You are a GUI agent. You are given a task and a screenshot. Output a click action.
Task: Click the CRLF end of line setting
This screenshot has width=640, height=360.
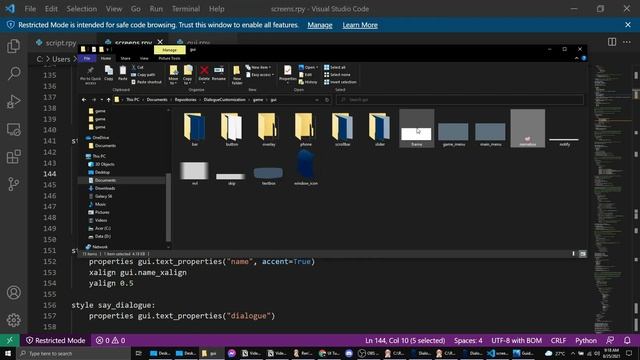(x=558, y=340)
